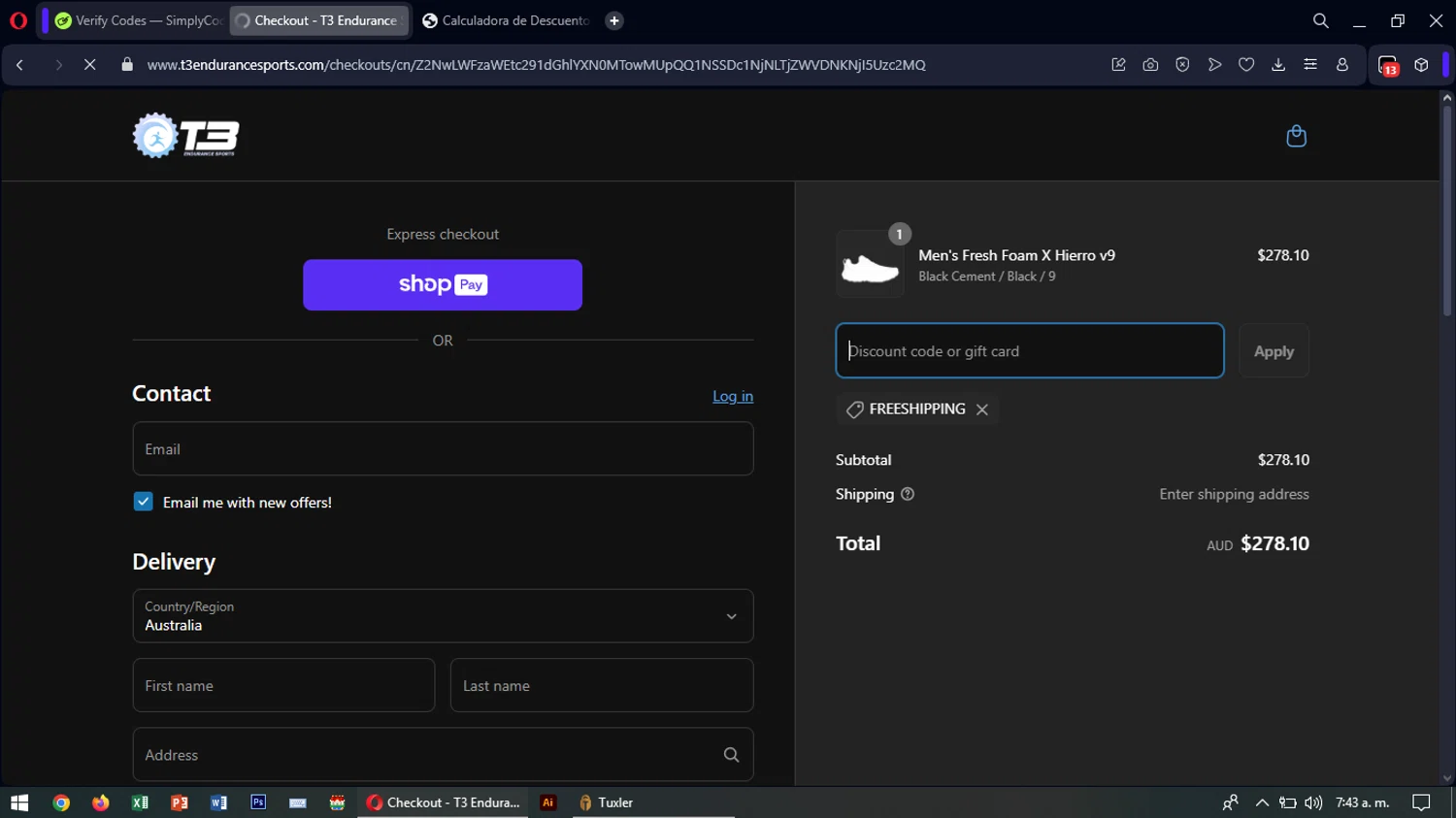Open a new browser tab

point(614,20)
